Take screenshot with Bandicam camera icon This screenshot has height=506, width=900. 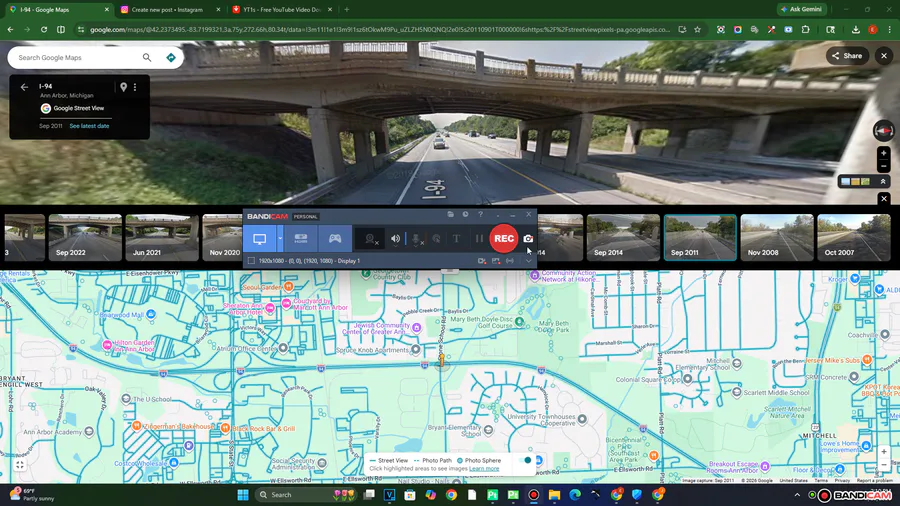click(528, 239)
